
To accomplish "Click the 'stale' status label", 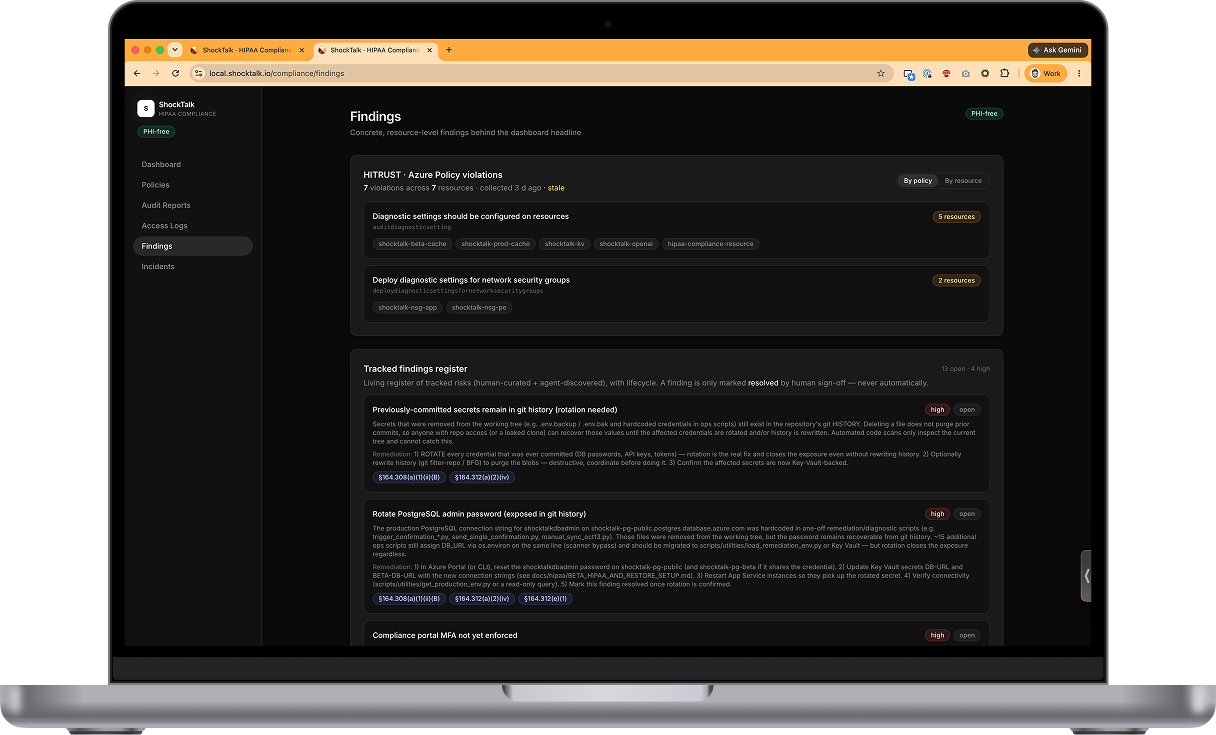I will (556, 188).
